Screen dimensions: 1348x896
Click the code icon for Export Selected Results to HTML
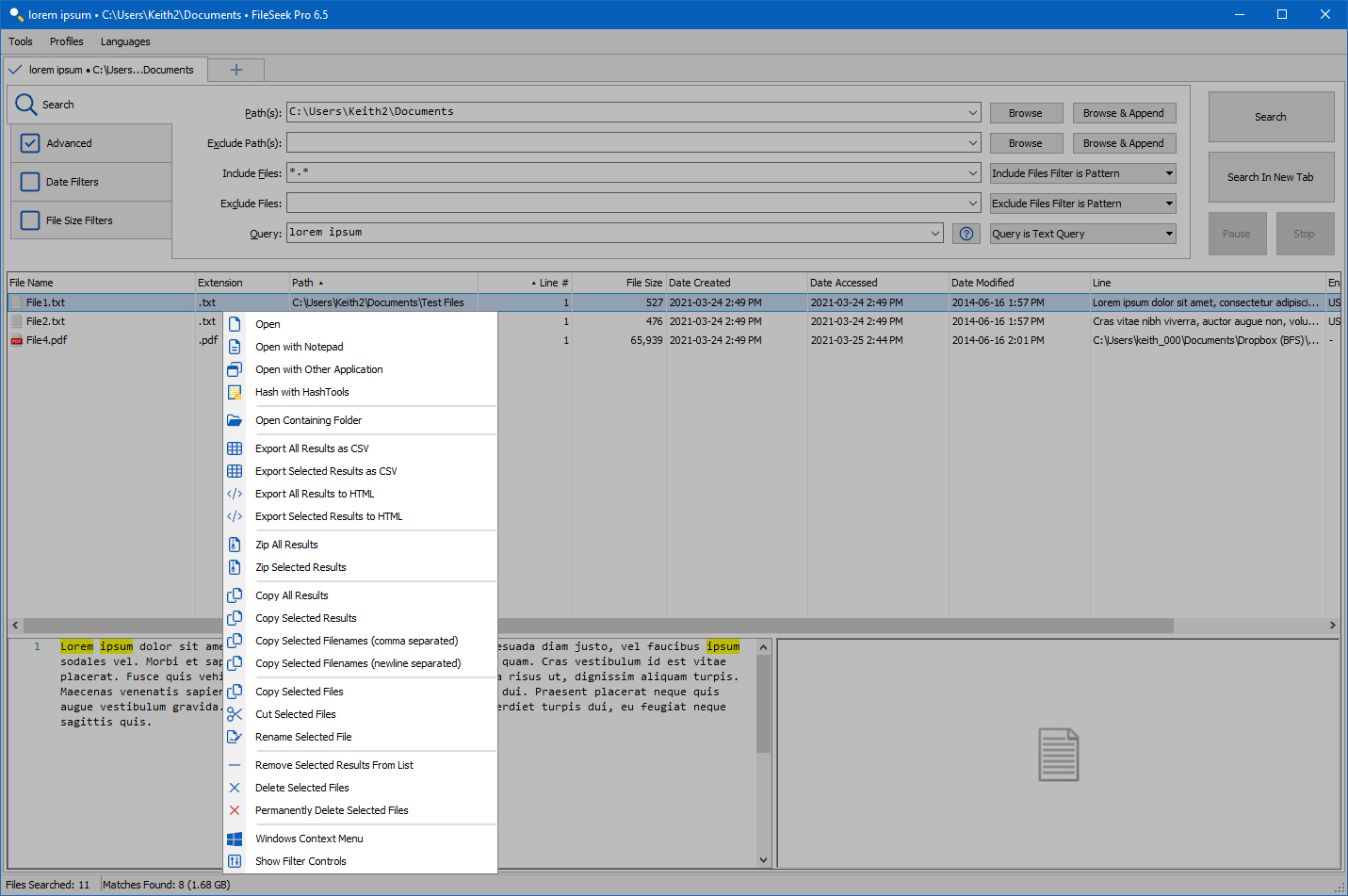[x=235, y=516]
